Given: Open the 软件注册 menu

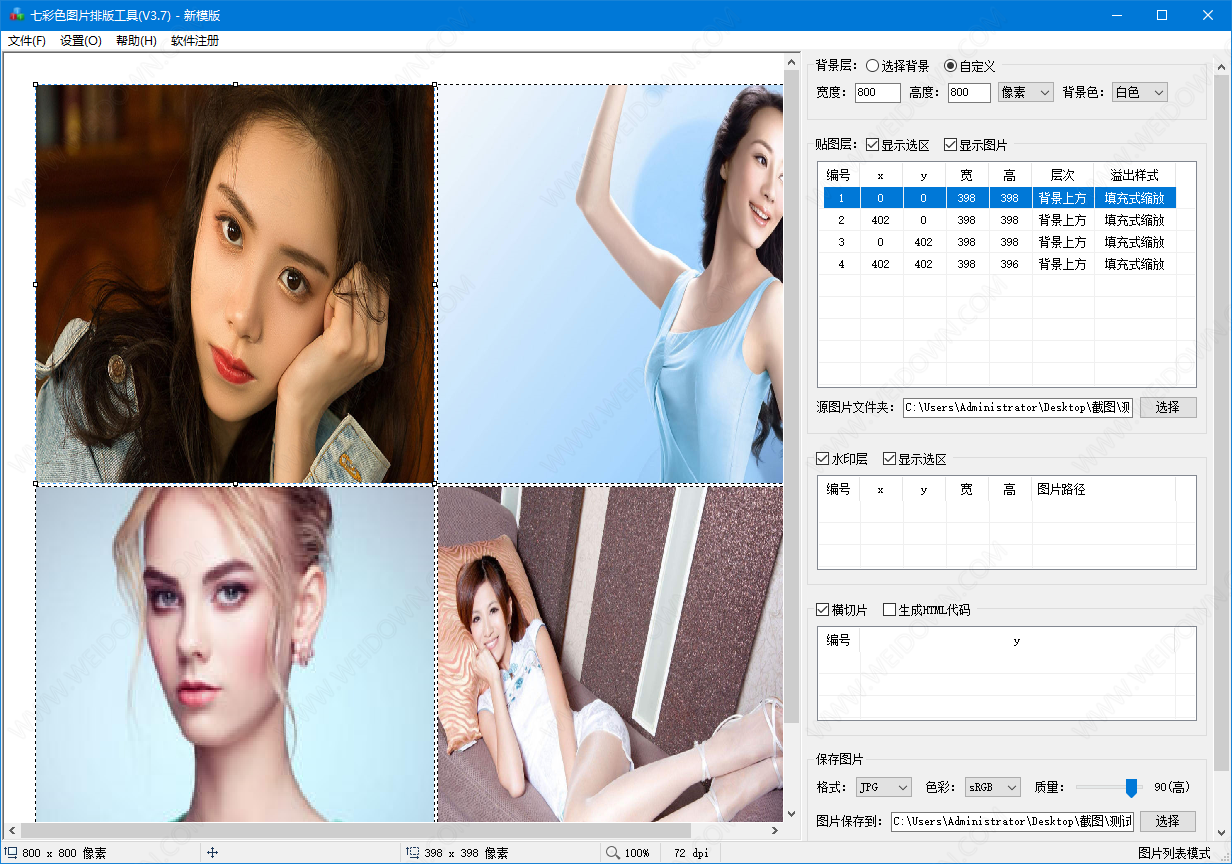Looking at the screenshot, I should (194, 41).
